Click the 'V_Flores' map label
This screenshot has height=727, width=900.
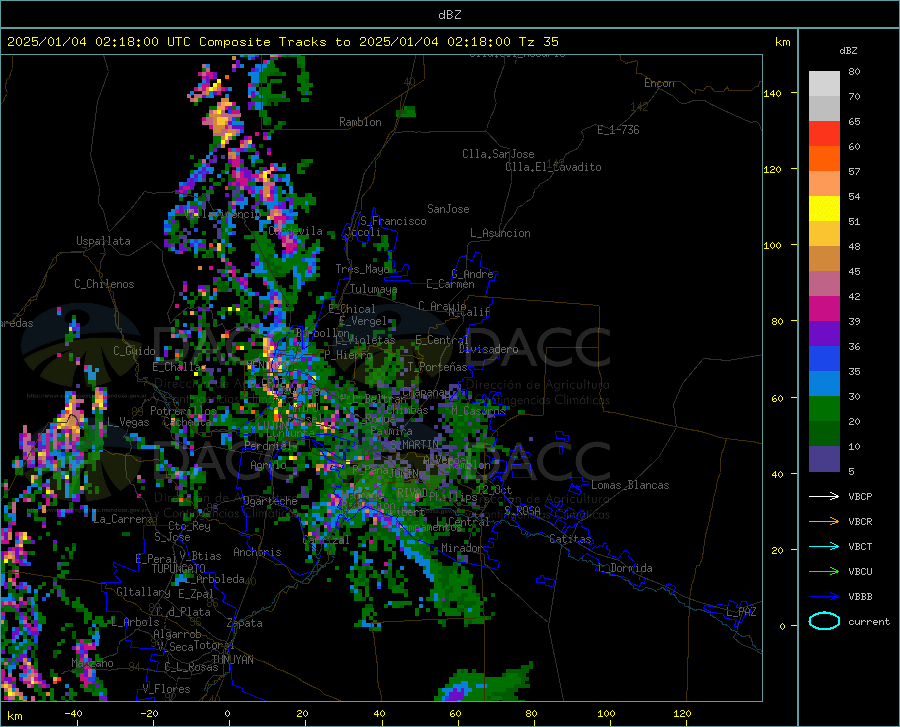click(166, 689)
